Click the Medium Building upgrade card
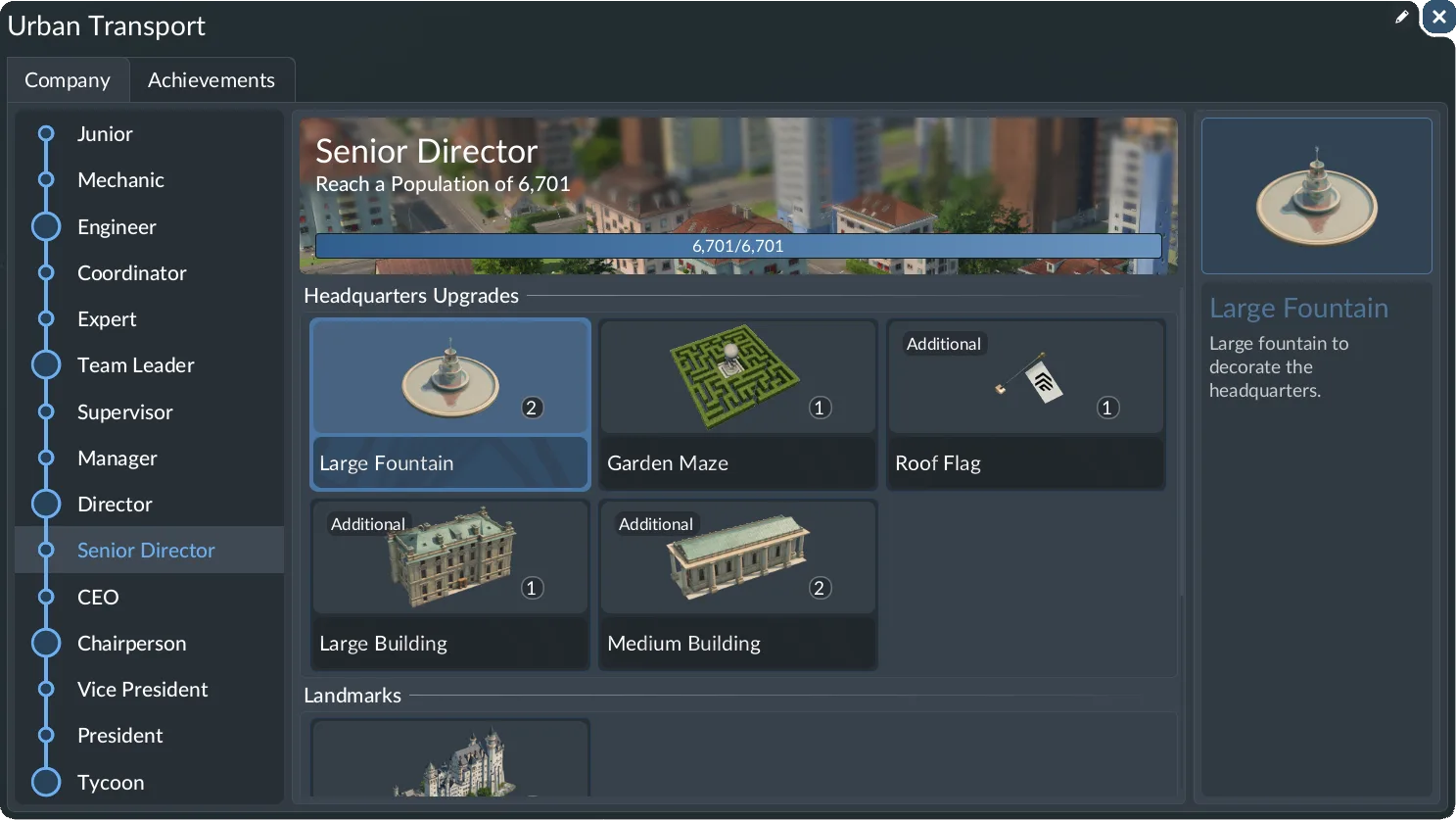The height and width of the screenshot is (820, 1456). 738,585
